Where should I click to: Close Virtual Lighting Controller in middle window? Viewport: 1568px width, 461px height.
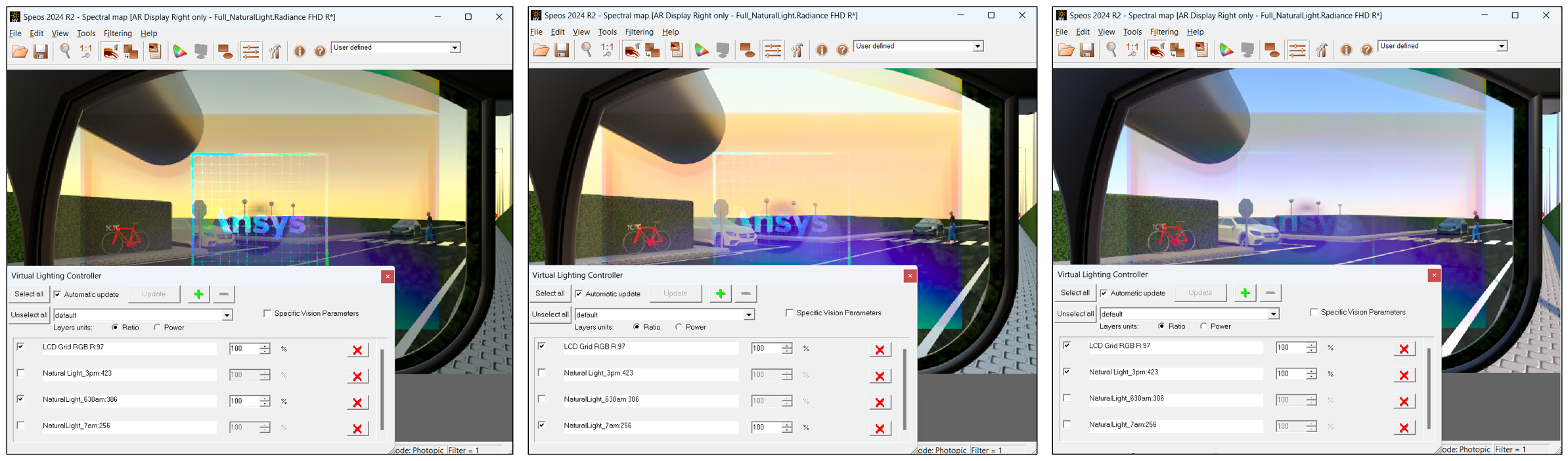click(910, 276)
